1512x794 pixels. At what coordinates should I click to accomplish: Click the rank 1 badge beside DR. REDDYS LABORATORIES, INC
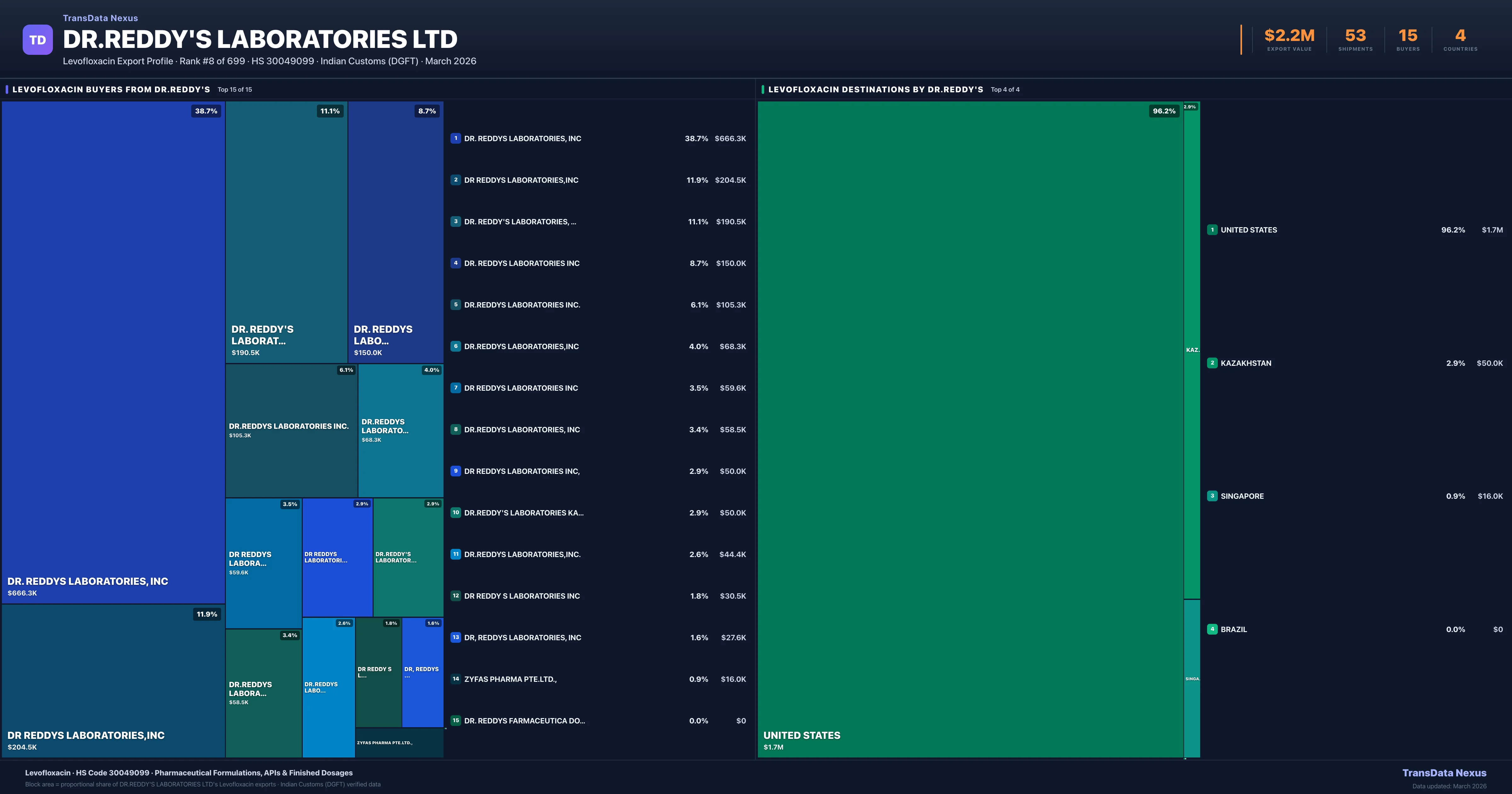point(456,138)
